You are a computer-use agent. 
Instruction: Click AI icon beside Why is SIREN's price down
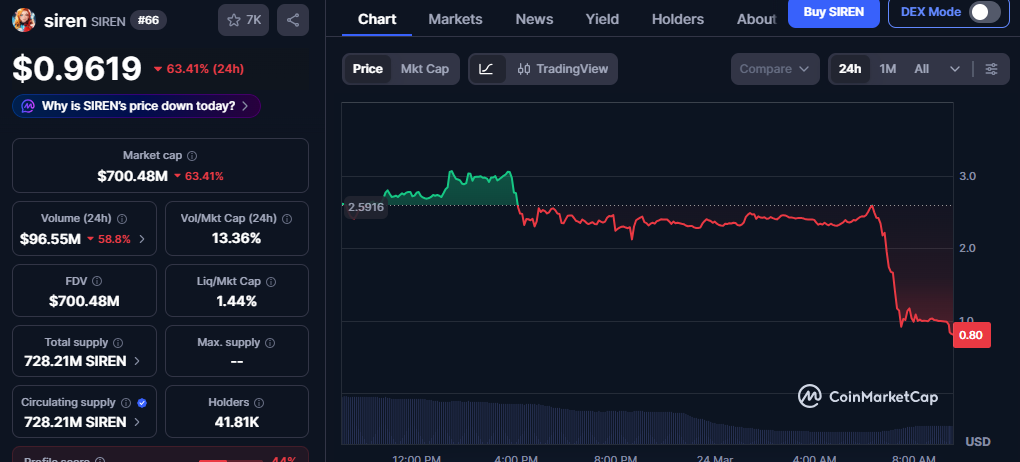tap(28, 105)
